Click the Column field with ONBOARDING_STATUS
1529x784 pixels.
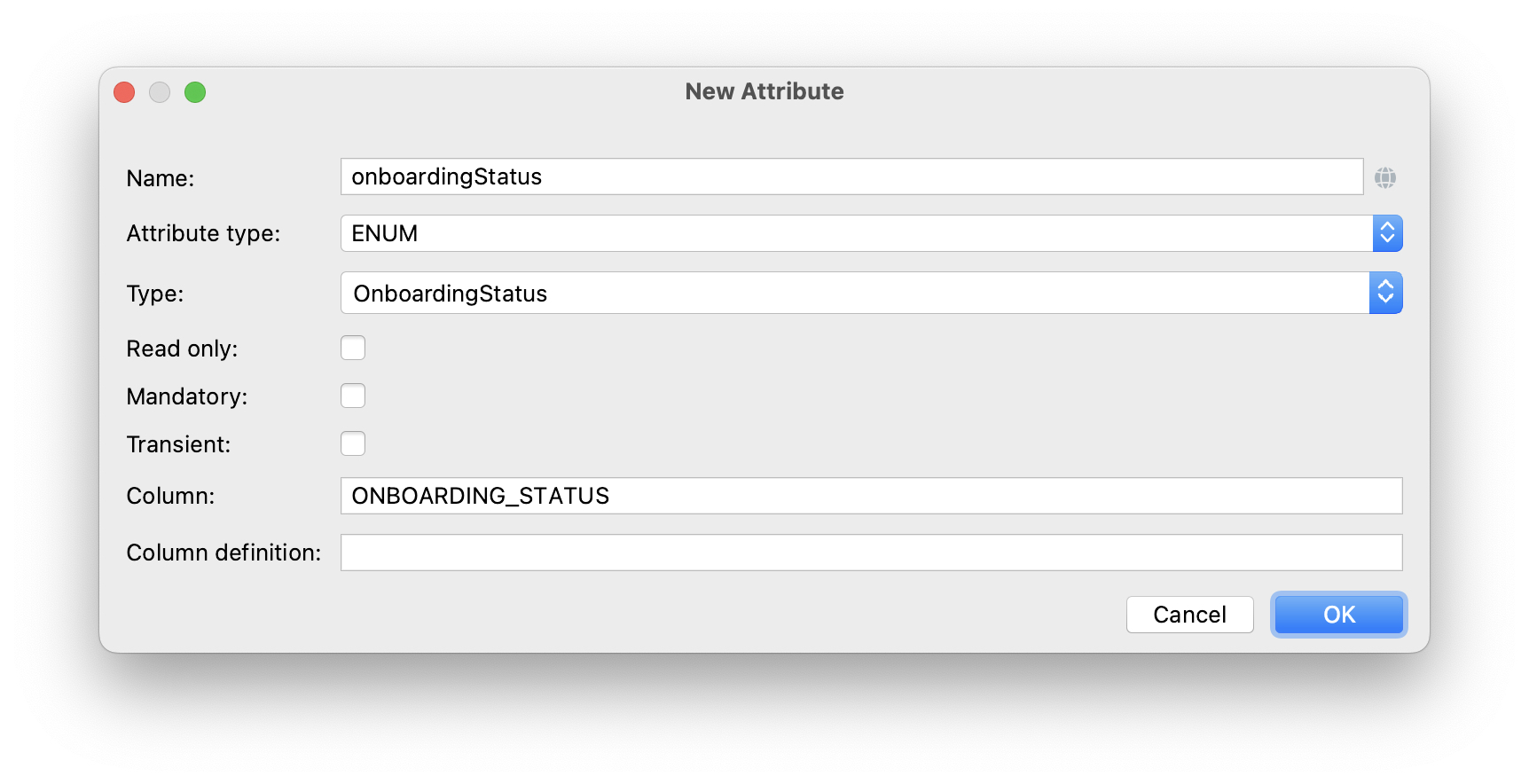[871, 496]
